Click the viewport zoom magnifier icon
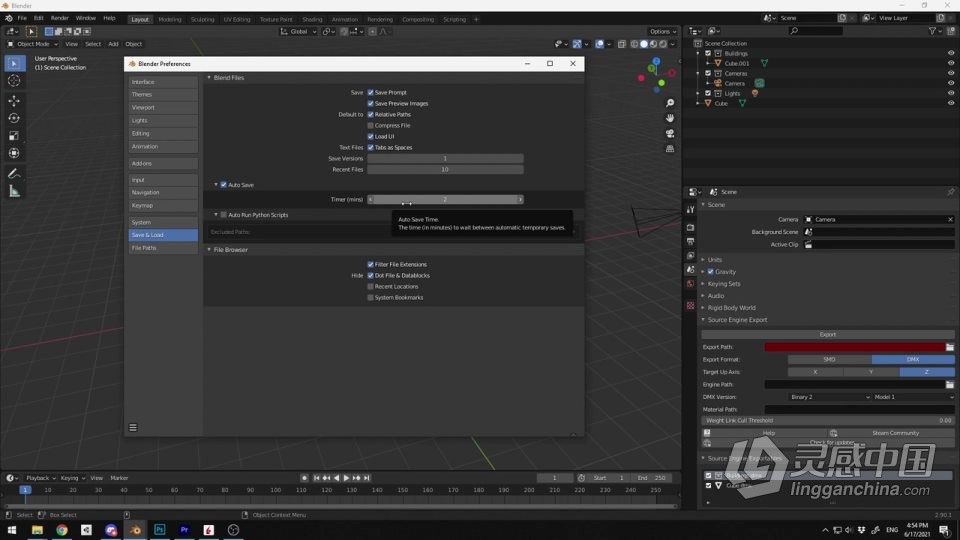This screenshot has width=960, height=540. pos(670,103)
